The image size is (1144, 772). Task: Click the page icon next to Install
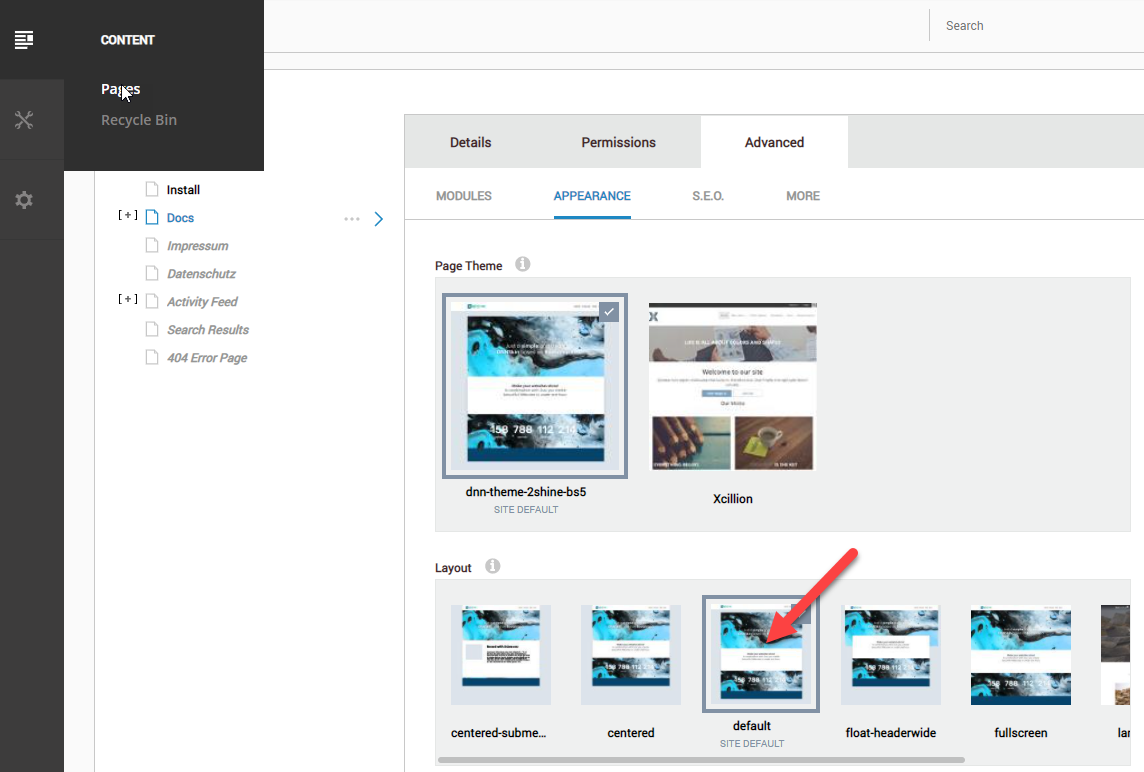[152, 190]
